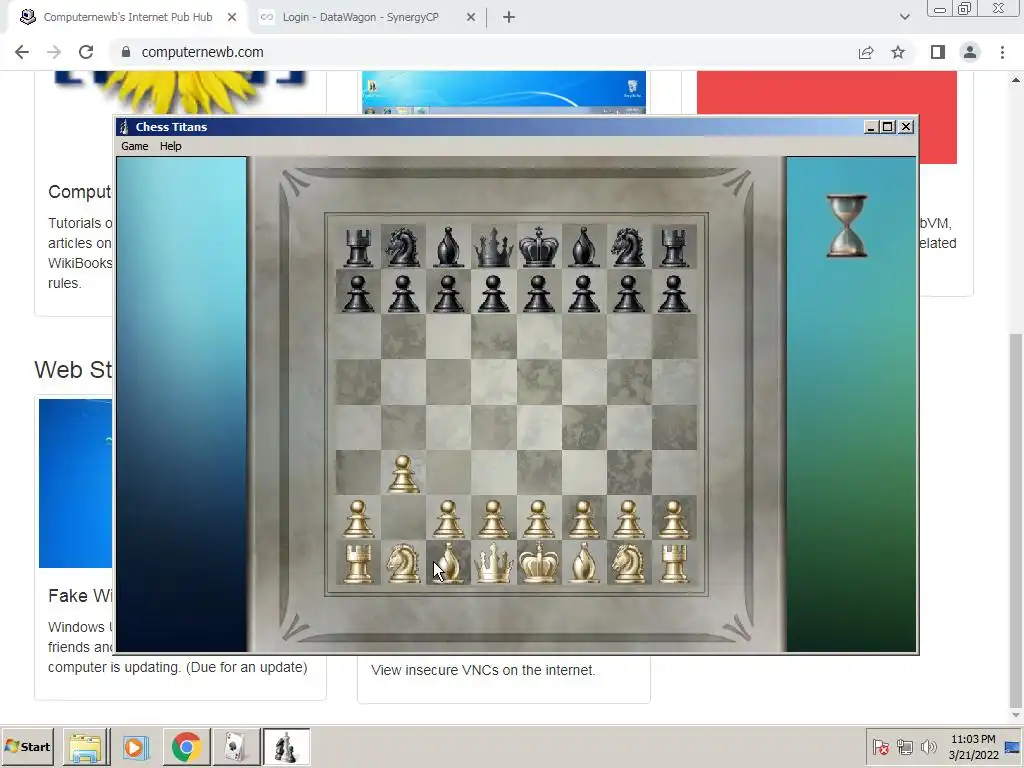Switch to Chrome in the taskbar
The width and height of the screenshot is (1024, 768).
[187, 747]
